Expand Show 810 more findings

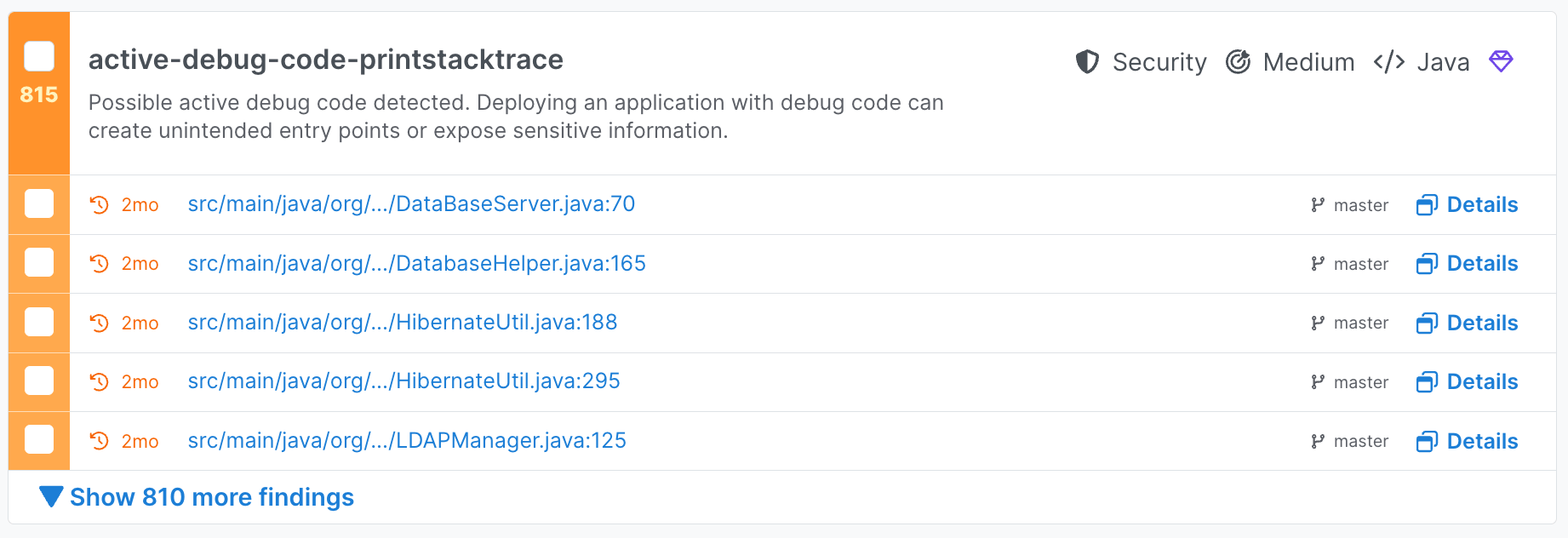(211, 497)
